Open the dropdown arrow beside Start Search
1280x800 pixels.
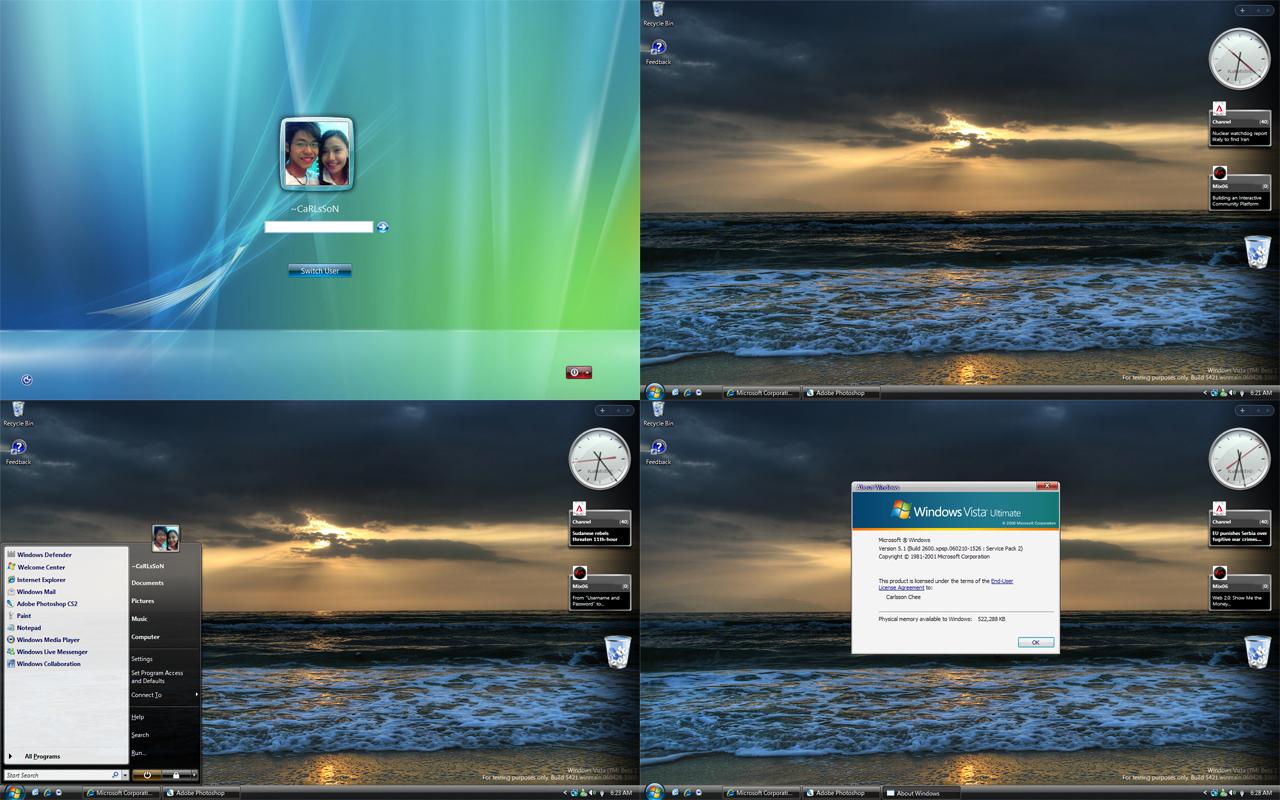click(x=125, y=775)
